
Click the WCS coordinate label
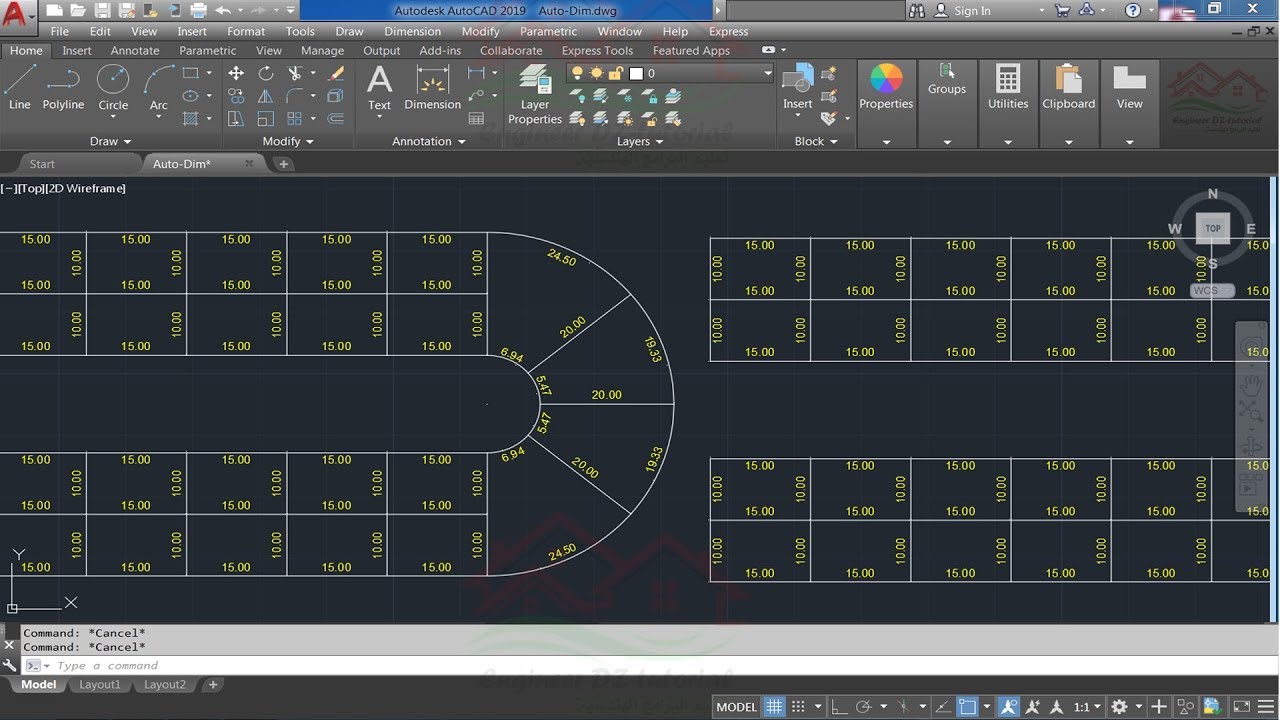click(1212, 291)
